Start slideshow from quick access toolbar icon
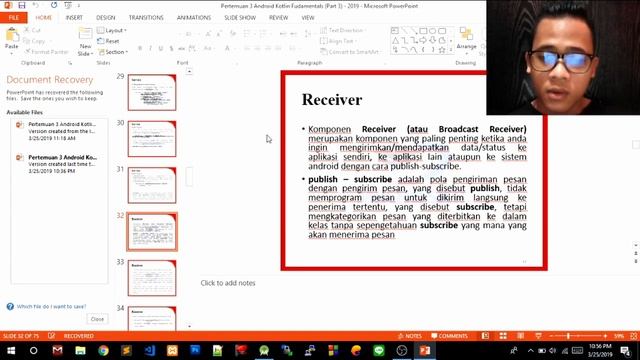 [x=68, y=5]
